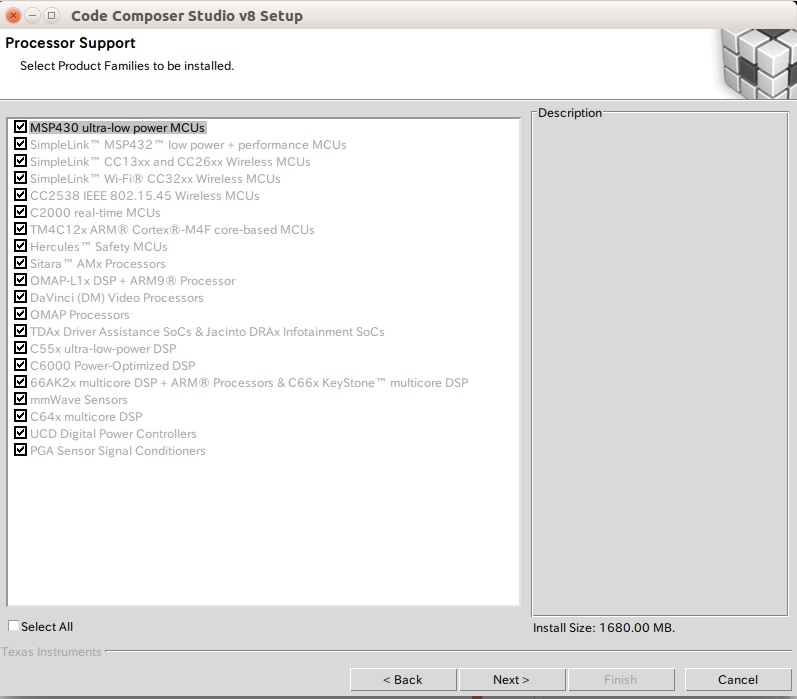Enable the Select All checkbox
The height and width of the screenshot is (699, 797).
tap(14, 626)
